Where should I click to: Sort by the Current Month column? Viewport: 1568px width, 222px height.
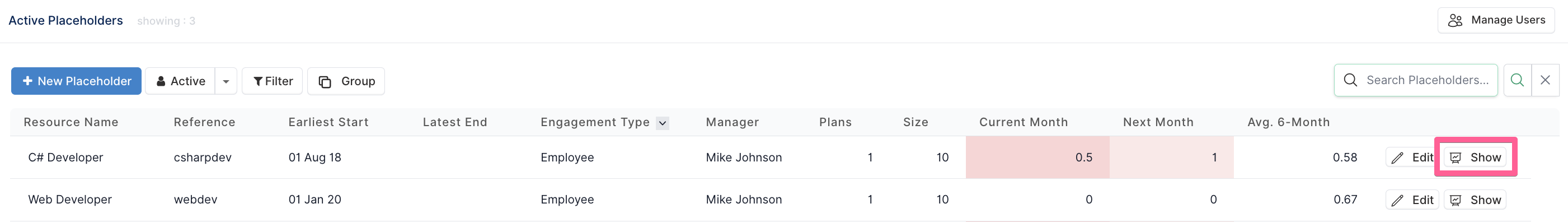click(1023, 122)
